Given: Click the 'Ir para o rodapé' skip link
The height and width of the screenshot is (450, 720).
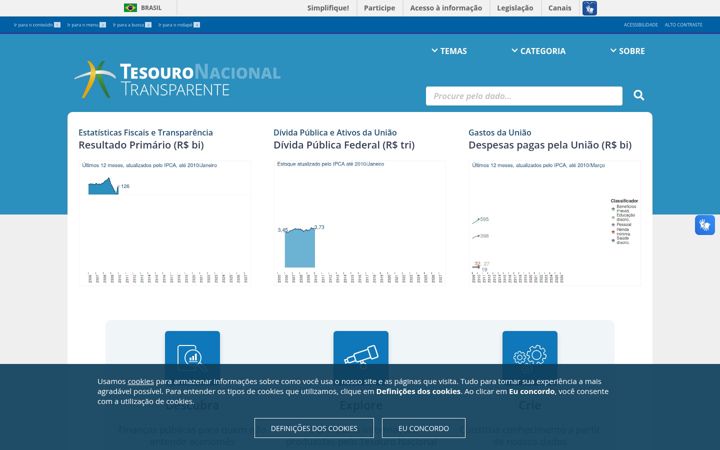Looking at the screenshot, I should 179,25.
